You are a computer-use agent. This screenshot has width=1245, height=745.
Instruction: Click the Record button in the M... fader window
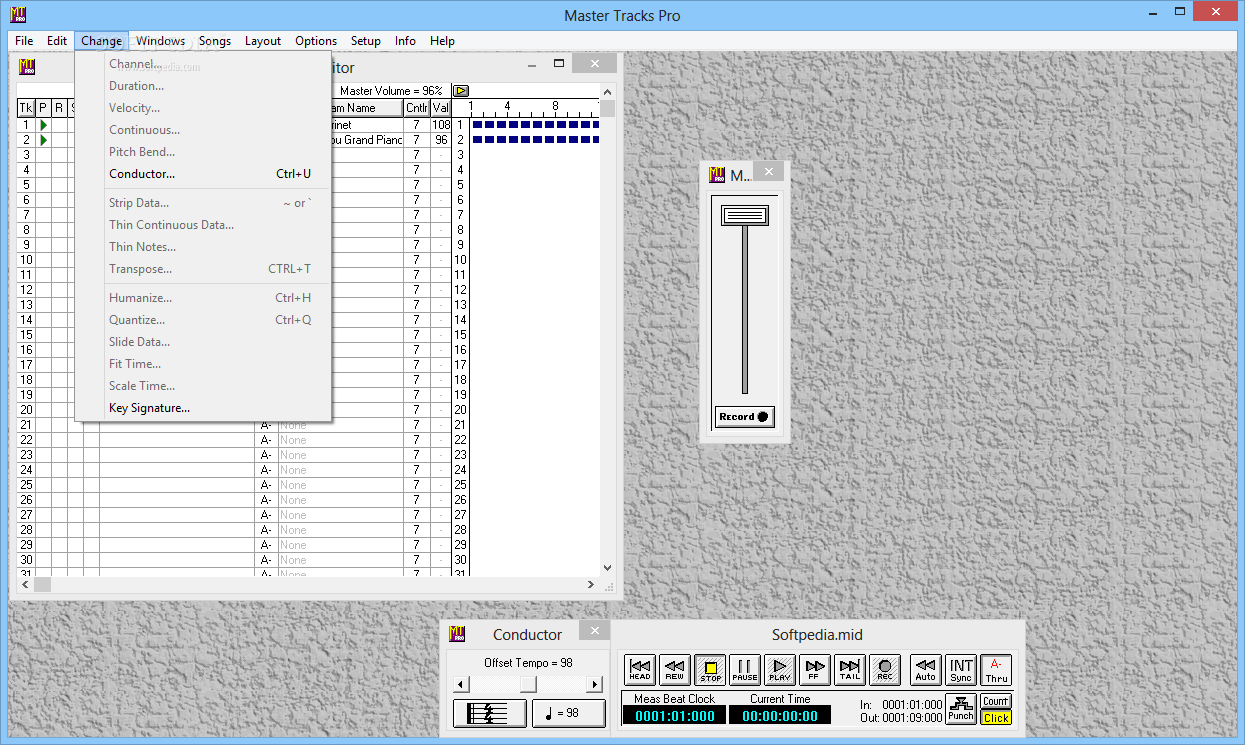click(745, 416)
